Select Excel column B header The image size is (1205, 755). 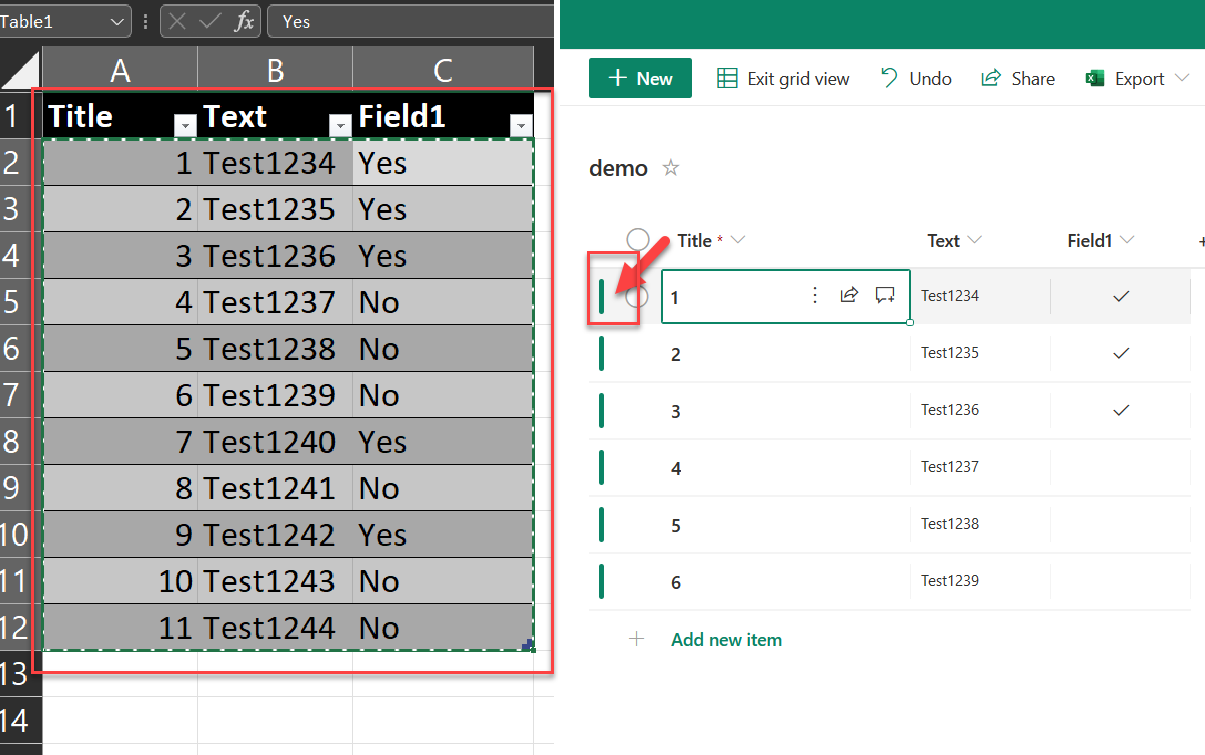[275, 69]
